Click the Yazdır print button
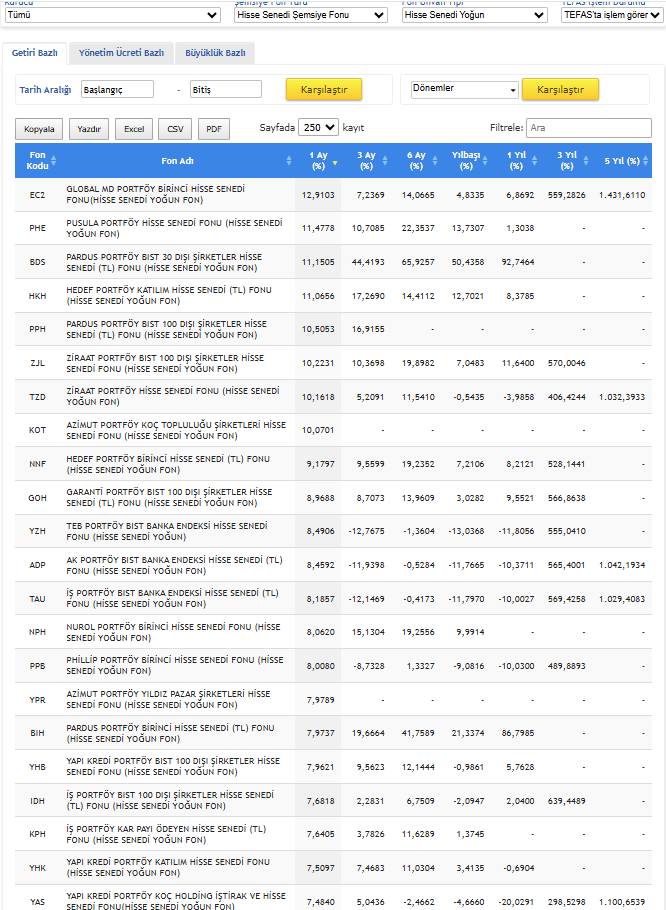Viewport: 666px width, 910px height. coord(89,129)
